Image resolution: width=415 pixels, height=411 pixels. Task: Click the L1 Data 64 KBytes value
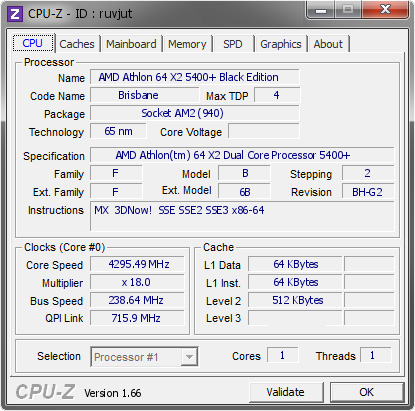point(295,264)
